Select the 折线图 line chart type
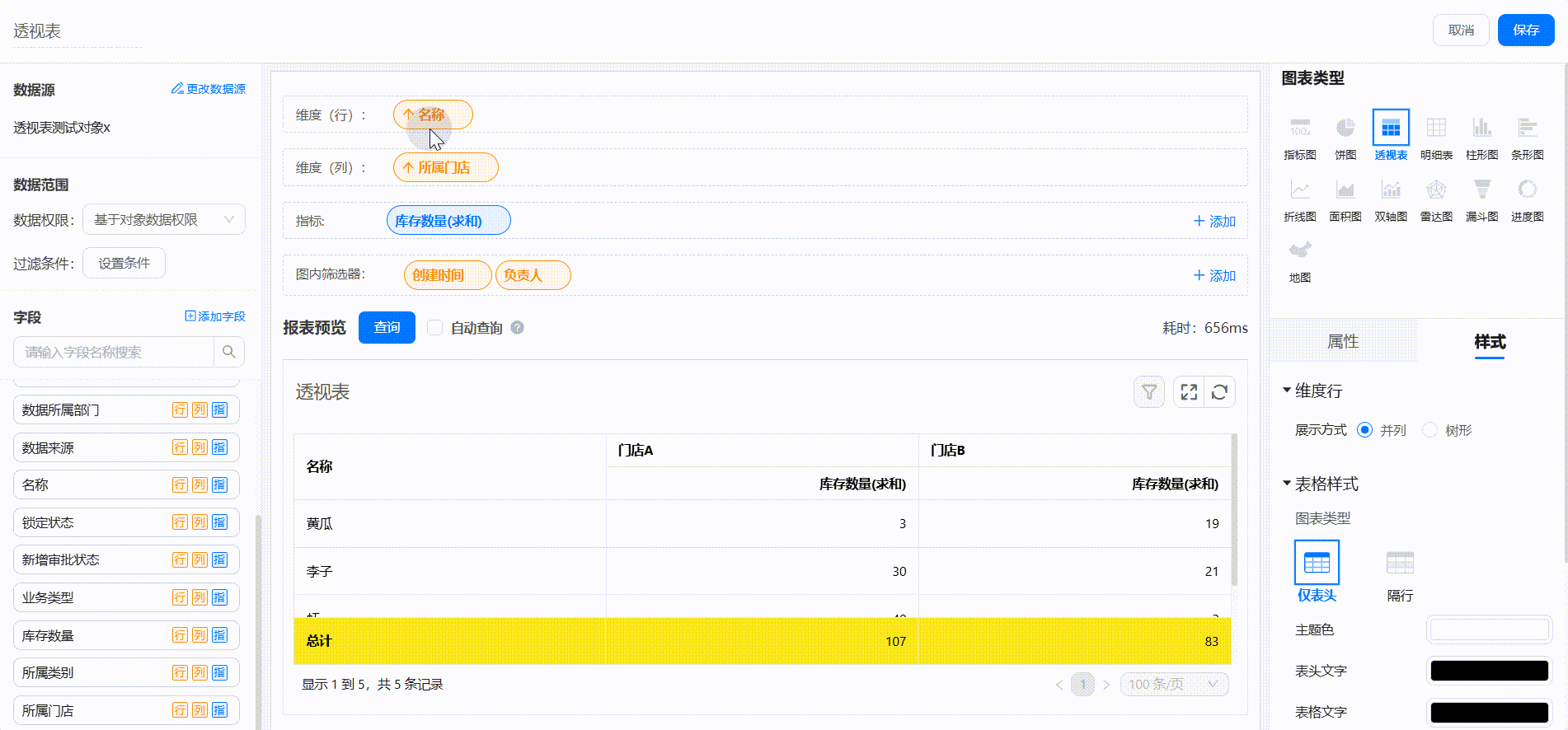Viewport: 1568px width, 730px height. [1300, 200]
